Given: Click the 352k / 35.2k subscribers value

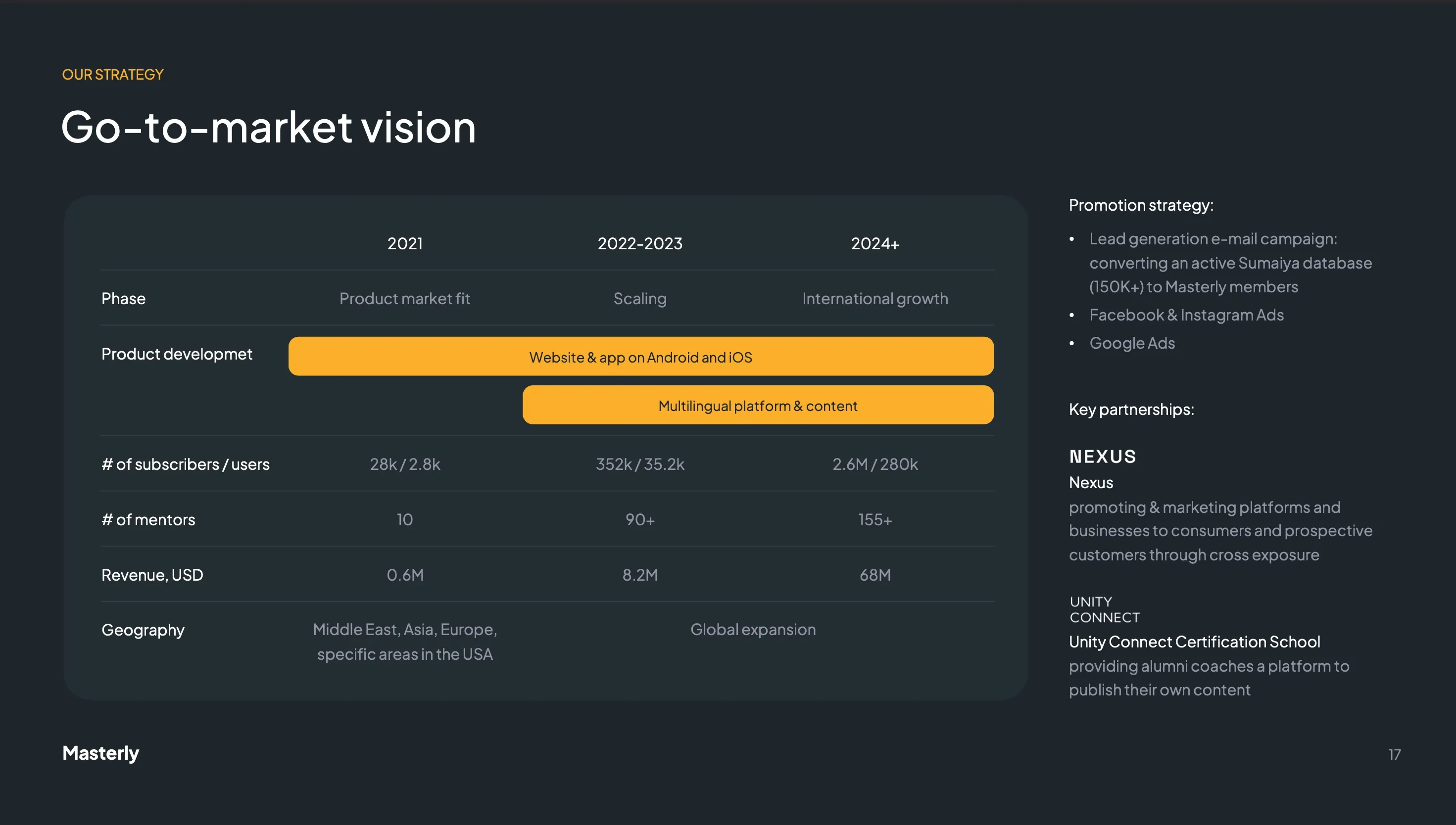Looking at the screenshot, I should click(639, 464).
